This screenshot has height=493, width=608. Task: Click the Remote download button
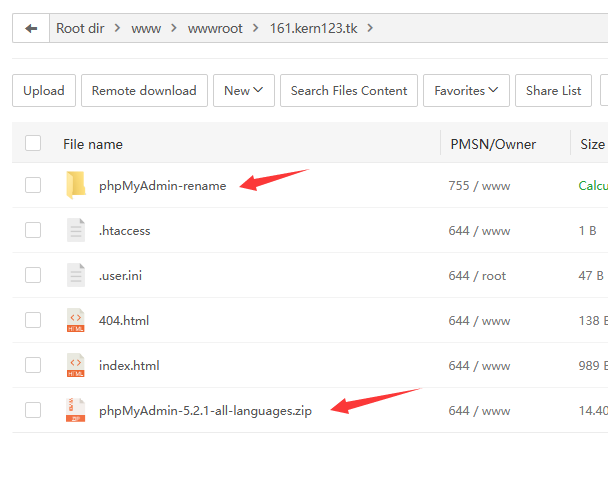pos(144,91)
